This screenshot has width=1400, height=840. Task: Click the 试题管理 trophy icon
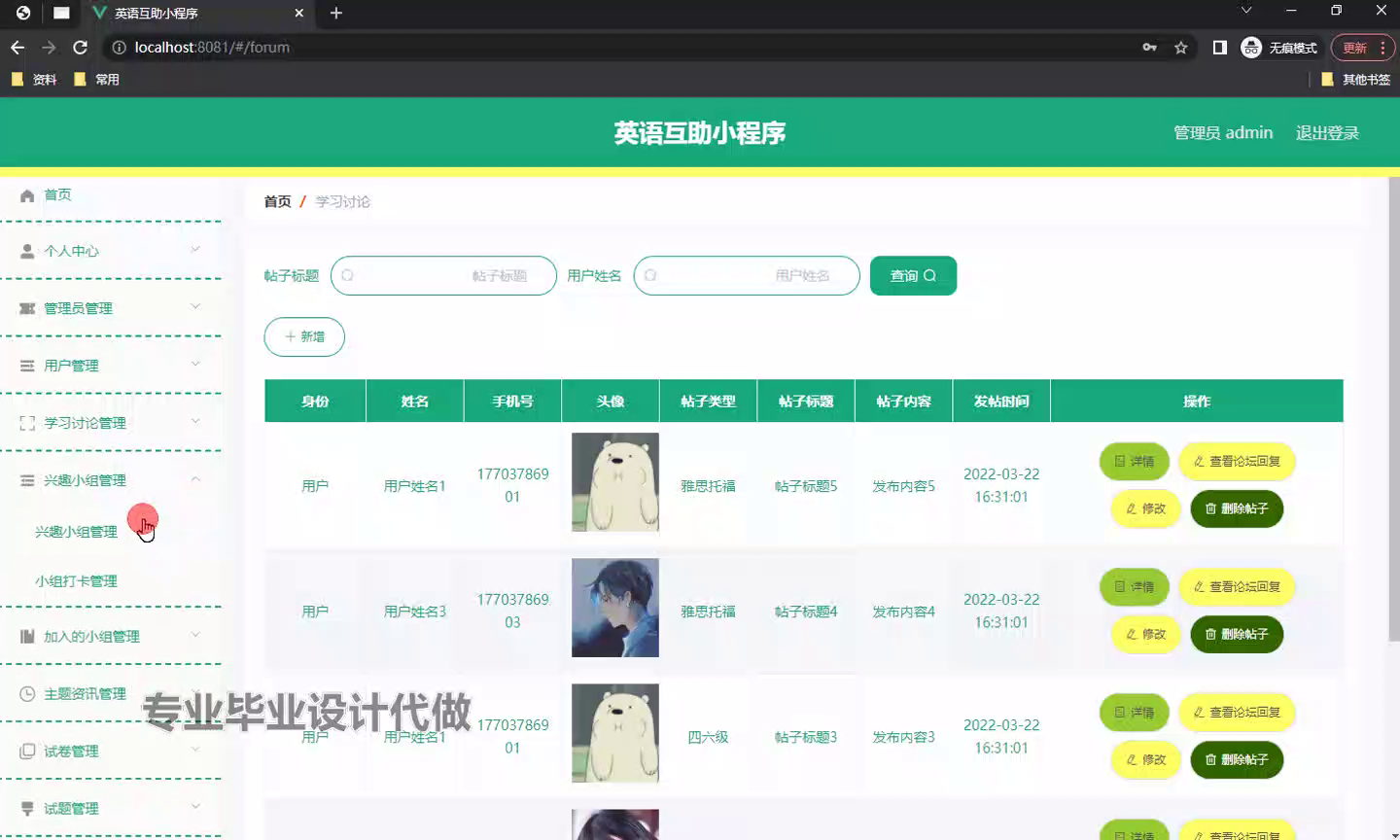27,808
